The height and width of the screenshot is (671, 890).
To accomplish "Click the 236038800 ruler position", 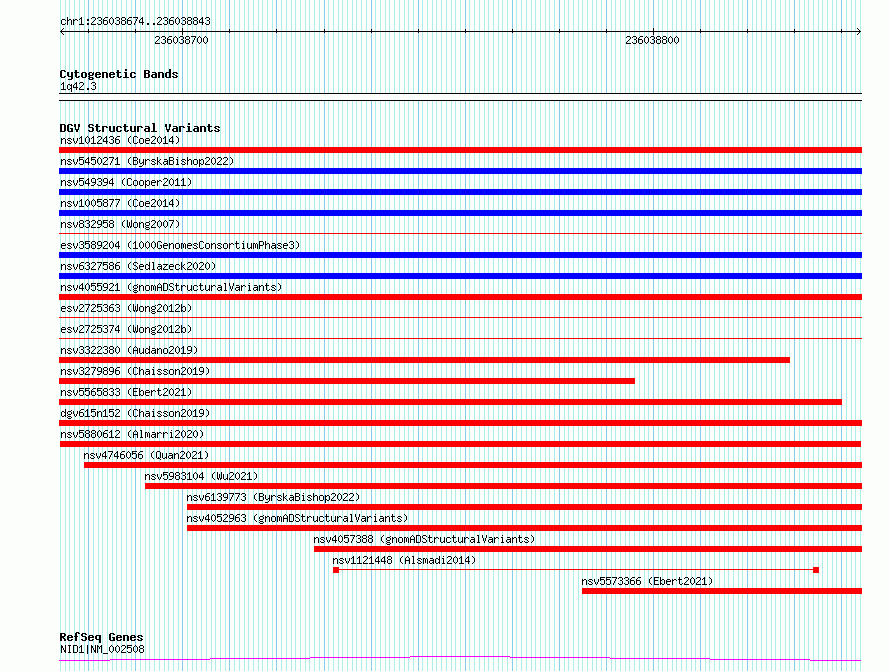I will coord(652,40).
